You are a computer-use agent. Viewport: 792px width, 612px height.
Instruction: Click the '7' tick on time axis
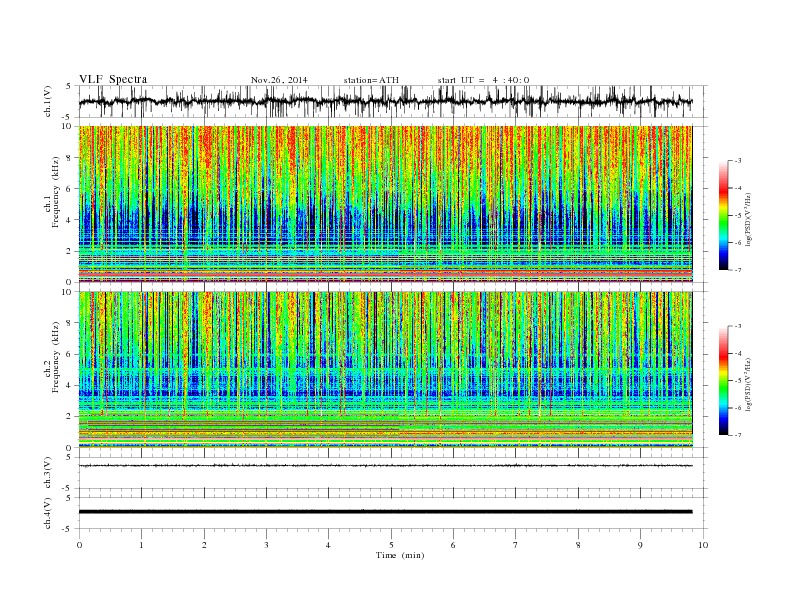click(x=516, y=545)
